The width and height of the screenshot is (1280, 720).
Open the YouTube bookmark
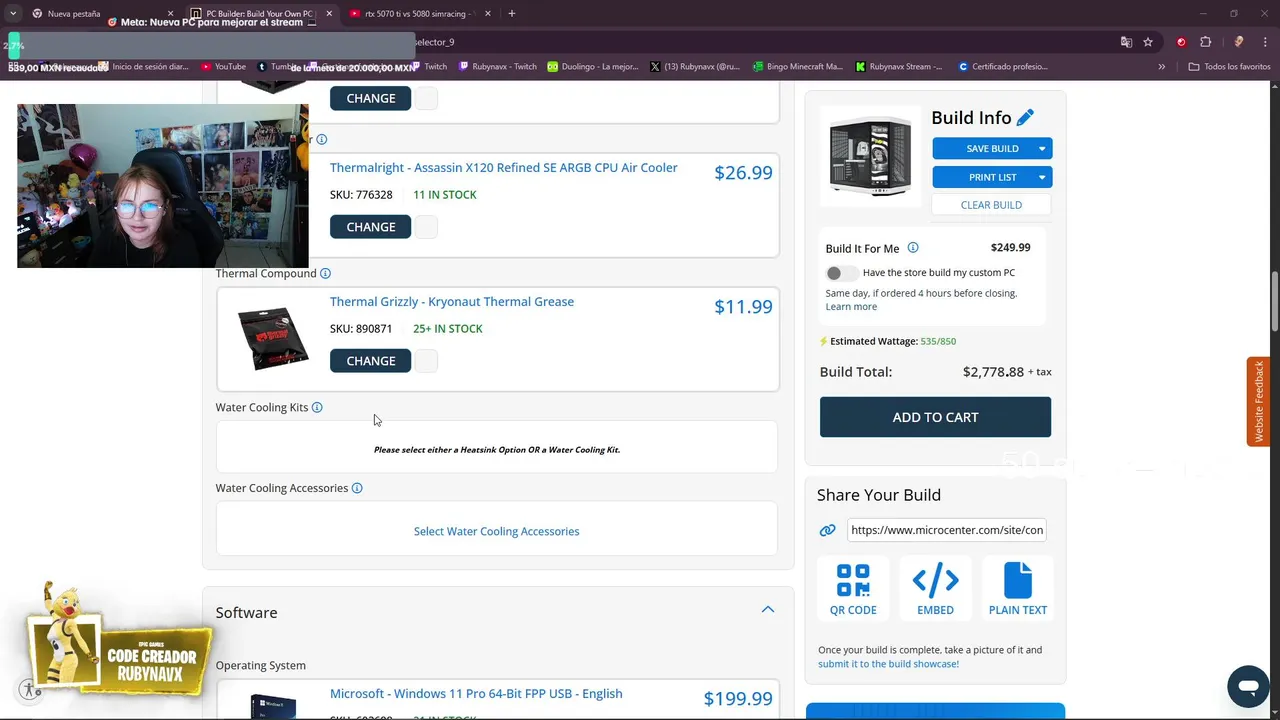click(223, 66)
